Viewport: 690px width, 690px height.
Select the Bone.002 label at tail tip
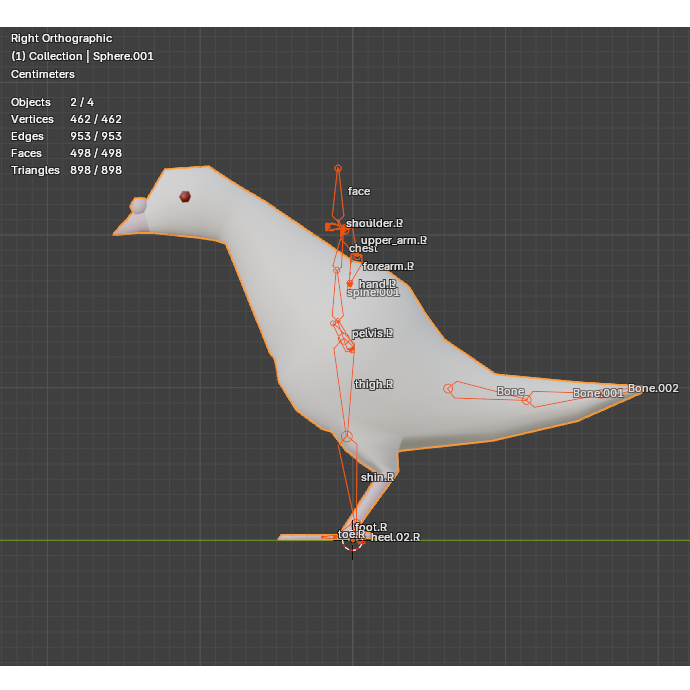(x=653, y=388)
